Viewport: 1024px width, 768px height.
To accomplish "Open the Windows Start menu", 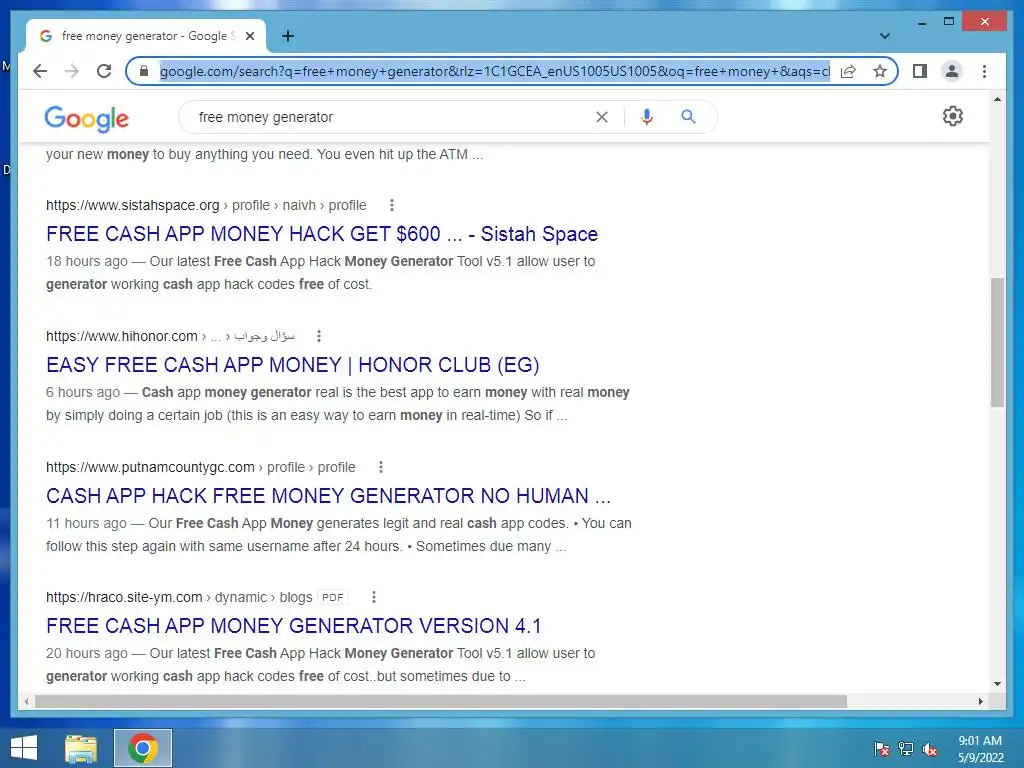I will point(24,748).
